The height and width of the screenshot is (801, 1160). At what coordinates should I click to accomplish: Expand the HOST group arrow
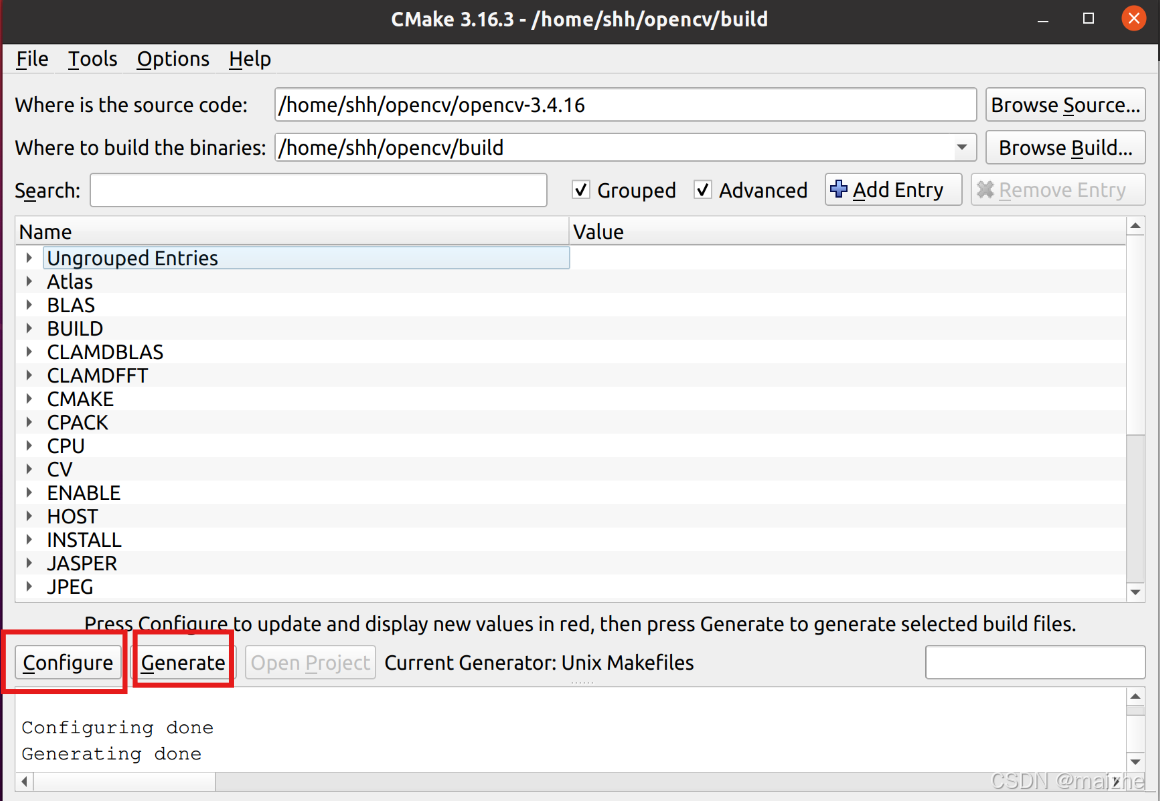click(29, 516)
